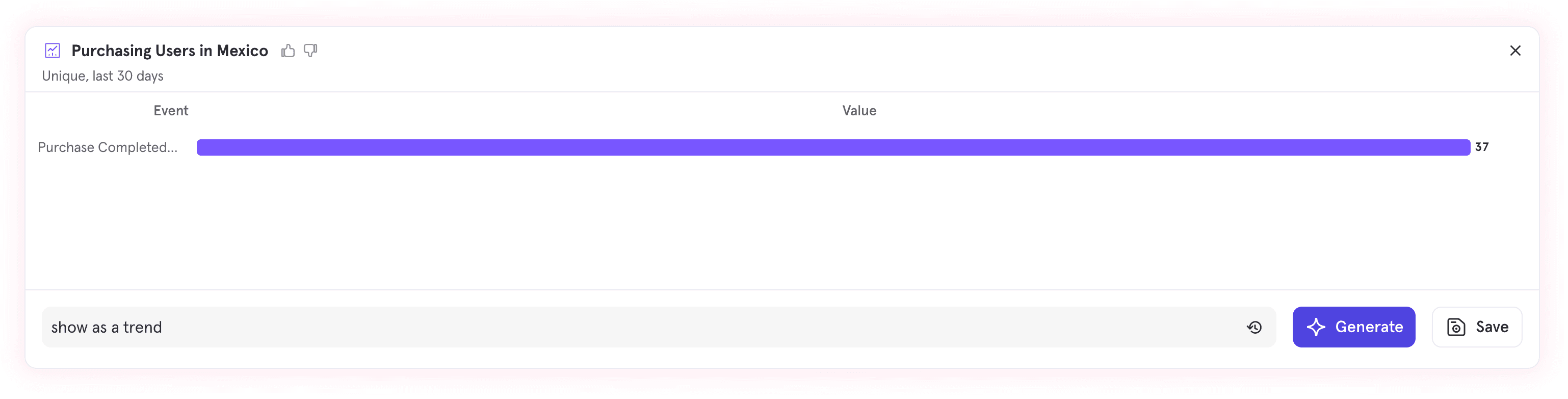
Task: Click the Value column header
Action: tap(859, 111)
